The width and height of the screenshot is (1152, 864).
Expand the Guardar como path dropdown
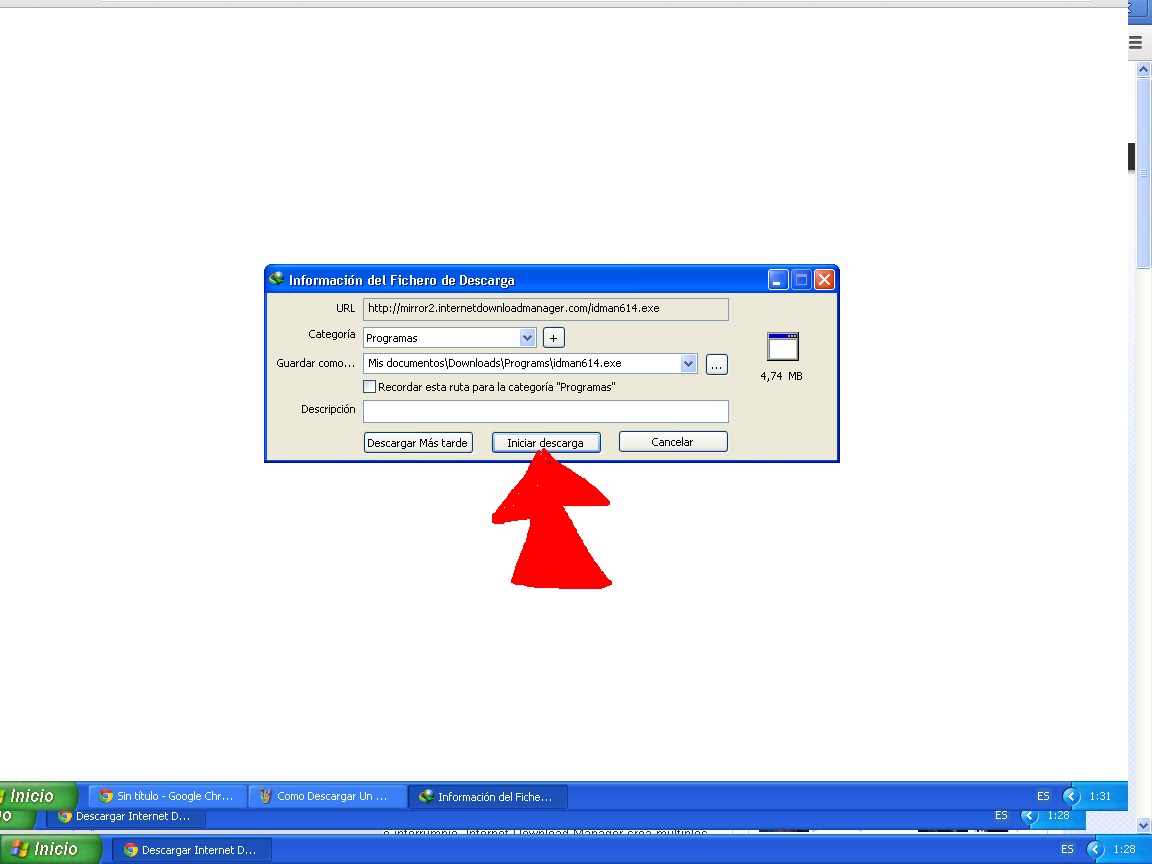coord(688,364)
